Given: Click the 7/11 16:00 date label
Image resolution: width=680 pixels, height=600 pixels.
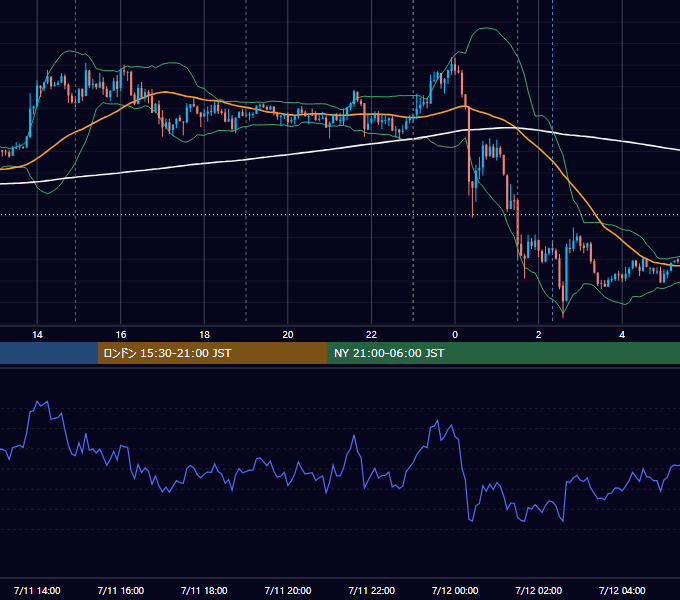Looking at the screenshot, I should coord(121,590).
